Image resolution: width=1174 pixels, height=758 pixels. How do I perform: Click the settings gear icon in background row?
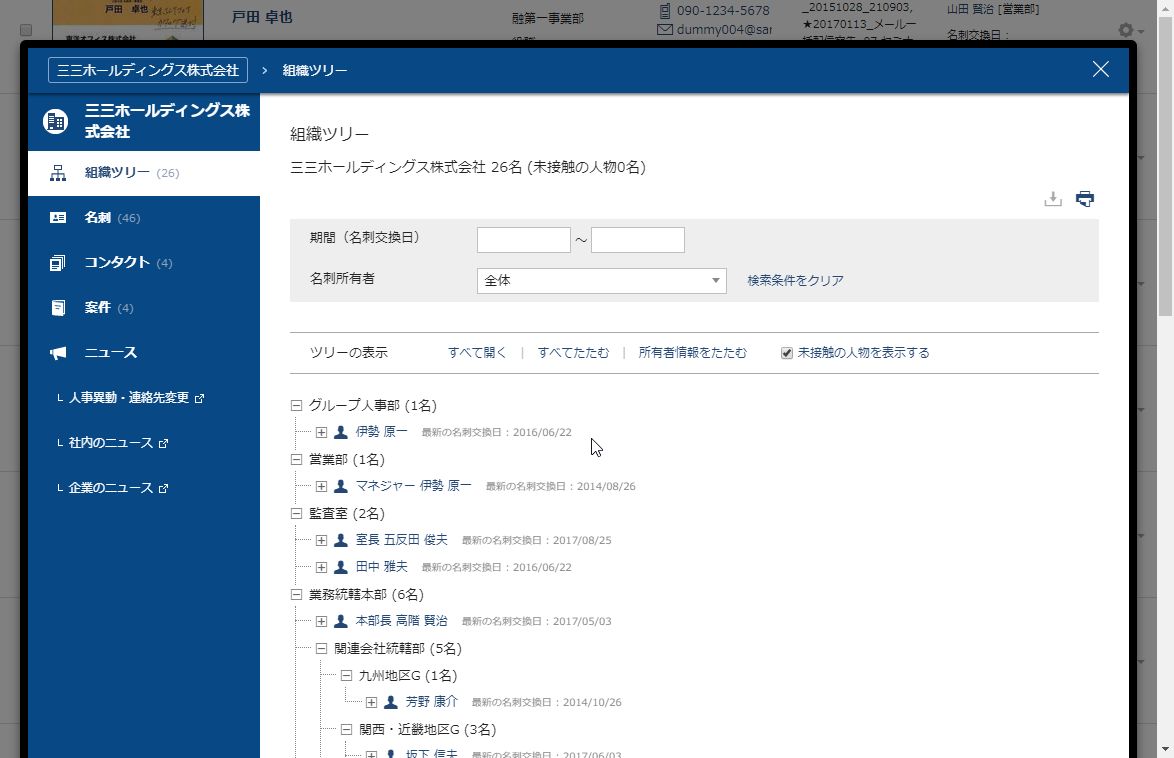point(1126,31)
